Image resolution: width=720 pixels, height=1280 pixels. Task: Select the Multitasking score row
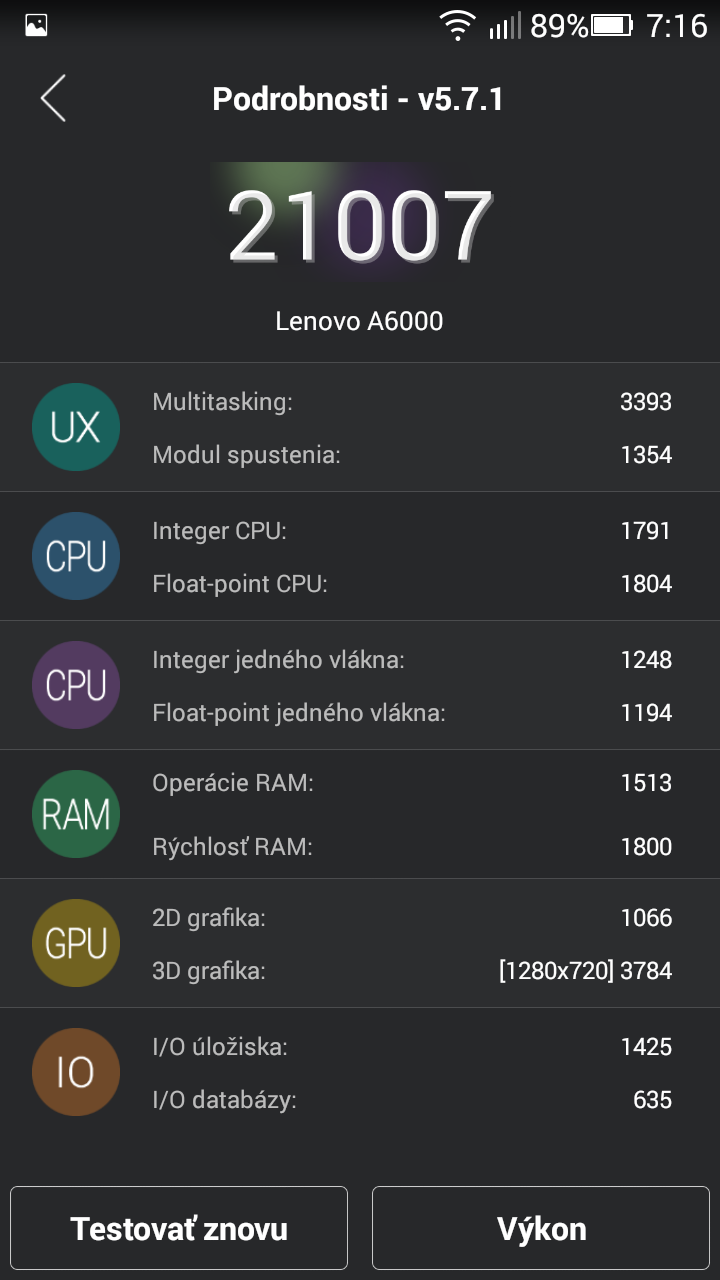(x=411, y=402)
